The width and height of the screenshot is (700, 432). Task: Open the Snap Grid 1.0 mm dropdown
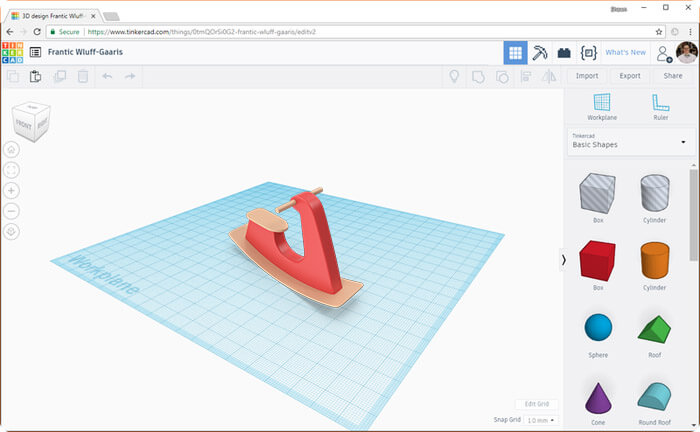541,420
